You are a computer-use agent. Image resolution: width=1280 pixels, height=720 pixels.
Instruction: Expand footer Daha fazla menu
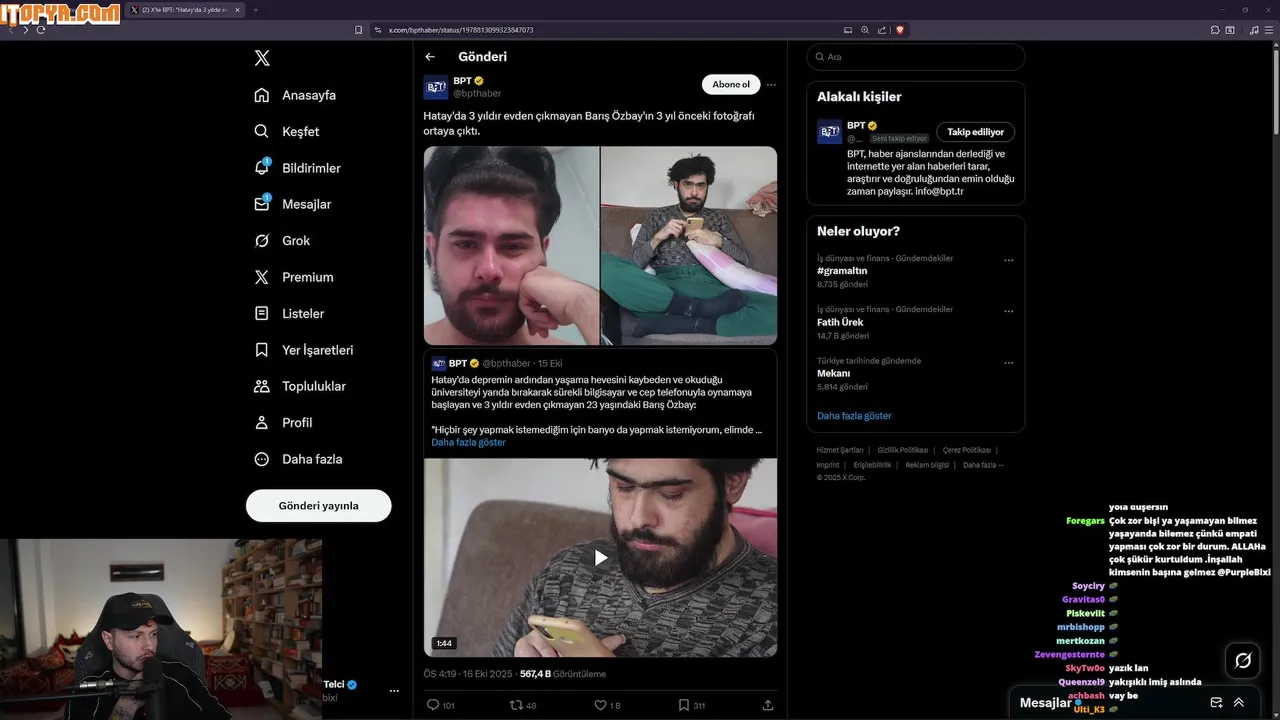tap(983, 465)
